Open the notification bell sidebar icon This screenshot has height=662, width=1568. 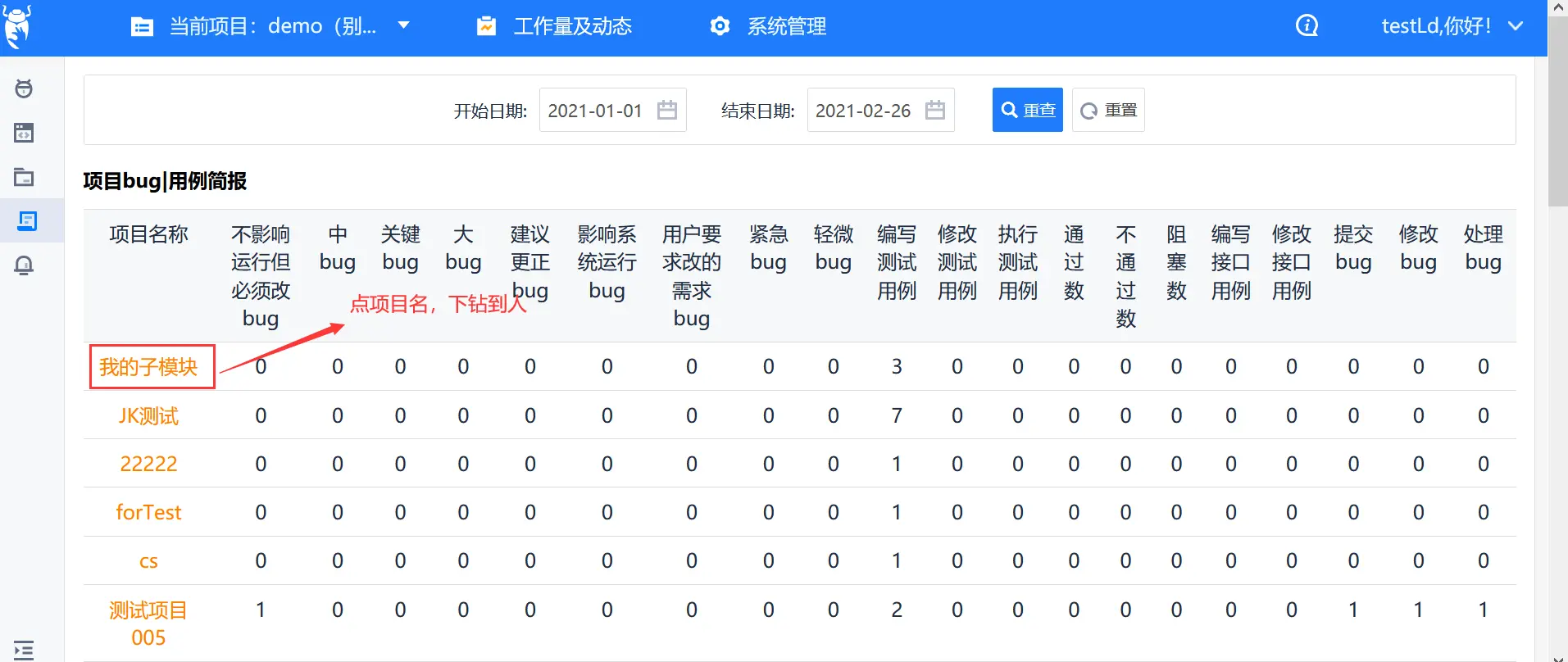(24, 265)
